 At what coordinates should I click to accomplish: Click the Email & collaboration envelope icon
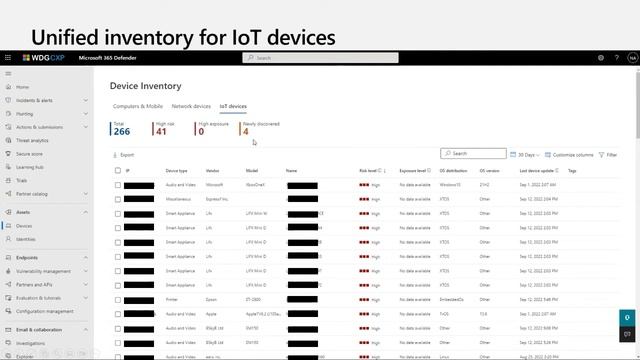[x=8, y=330]
